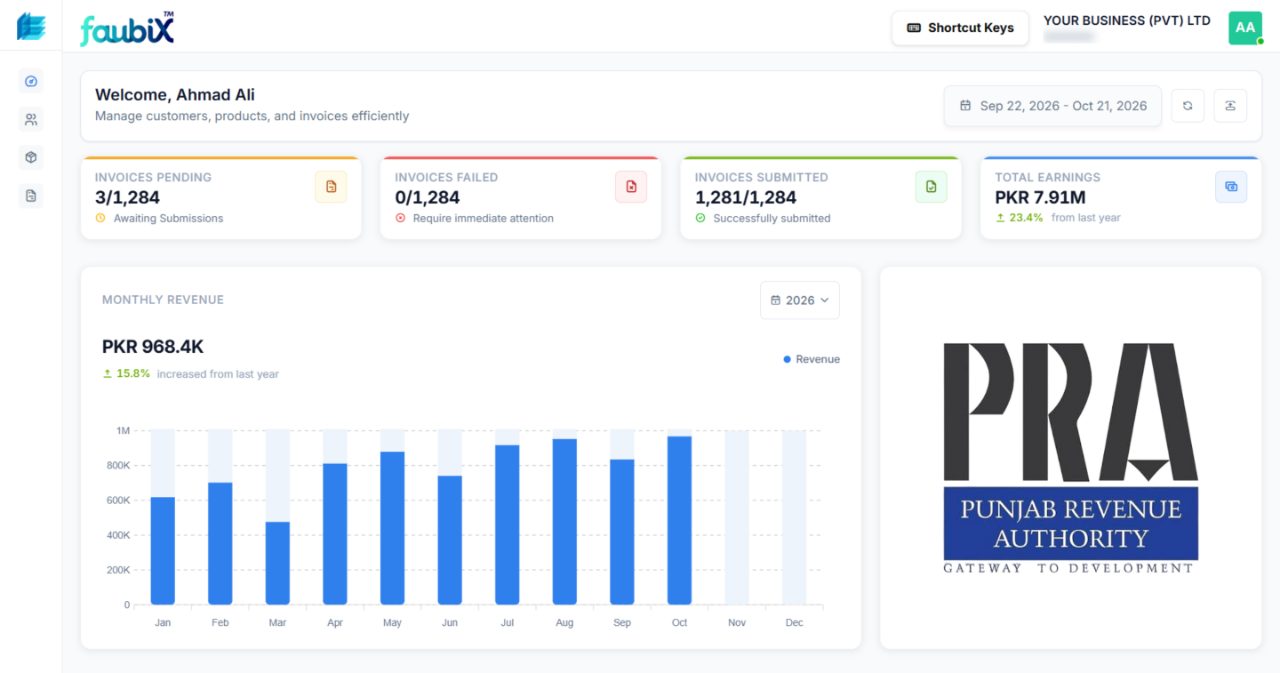Click the May revenue bar
1280x673 pixels.
(392, 528)
